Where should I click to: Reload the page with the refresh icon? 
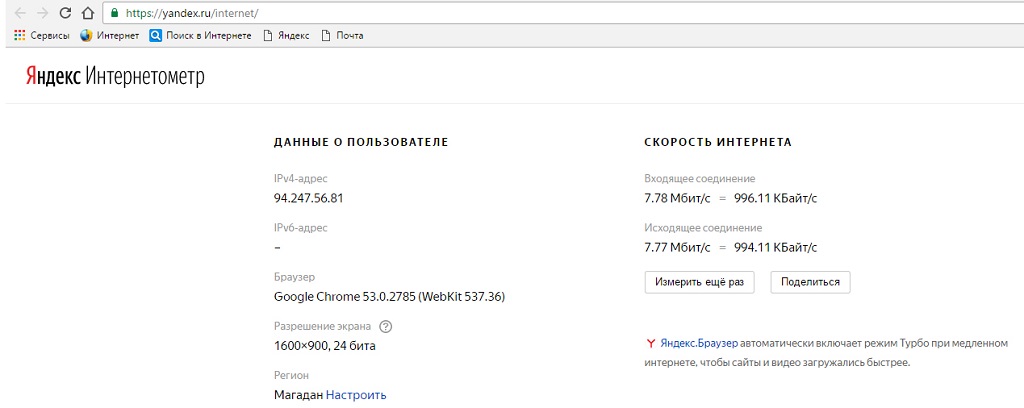pyautogui.click(x=65, y=12)
